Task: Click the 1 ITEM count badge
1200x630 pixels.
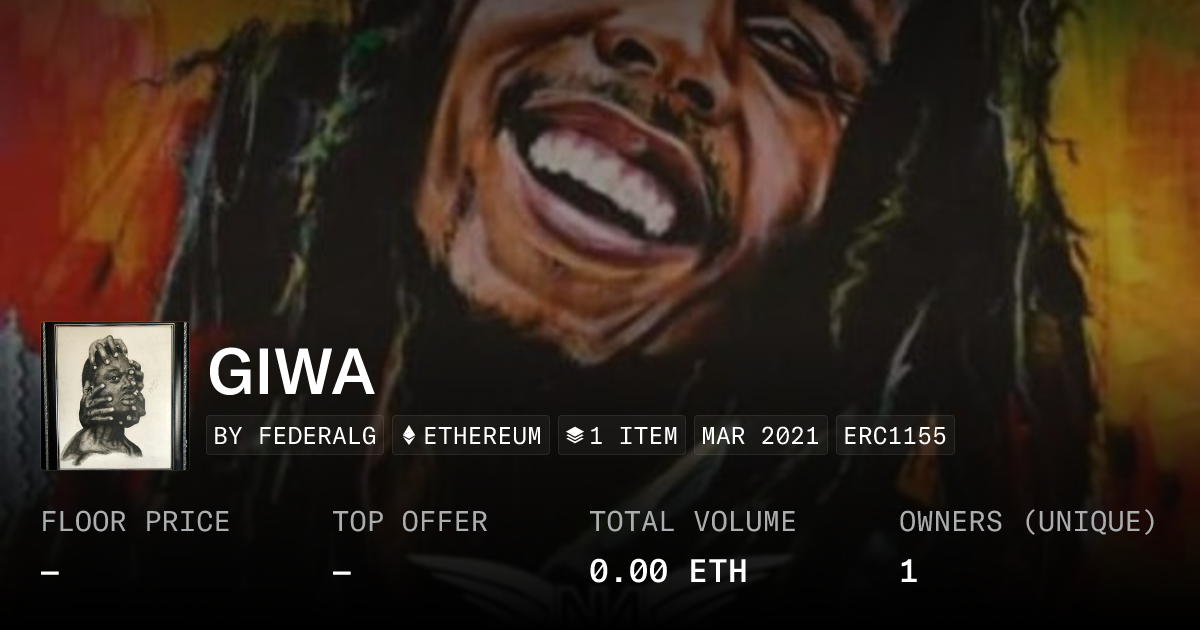Action: tap(622, 436)
